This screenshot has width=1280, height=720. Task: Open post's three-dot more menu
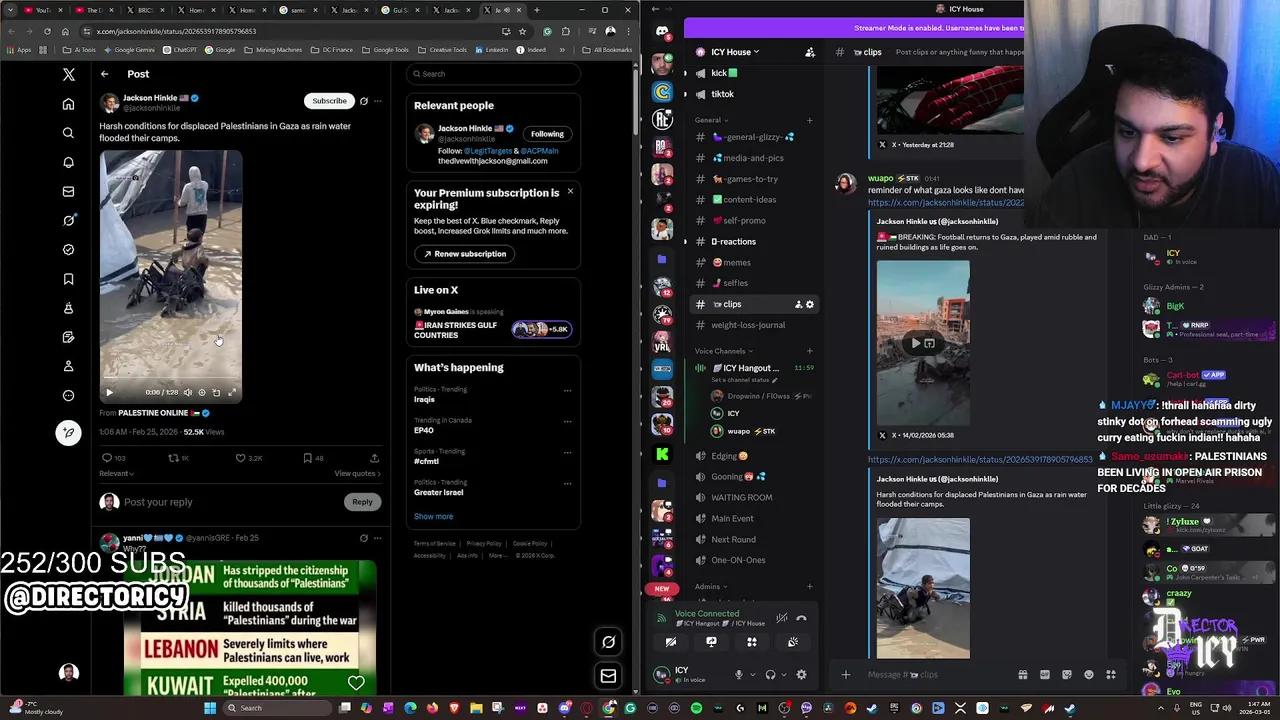[x=377, y=101]
